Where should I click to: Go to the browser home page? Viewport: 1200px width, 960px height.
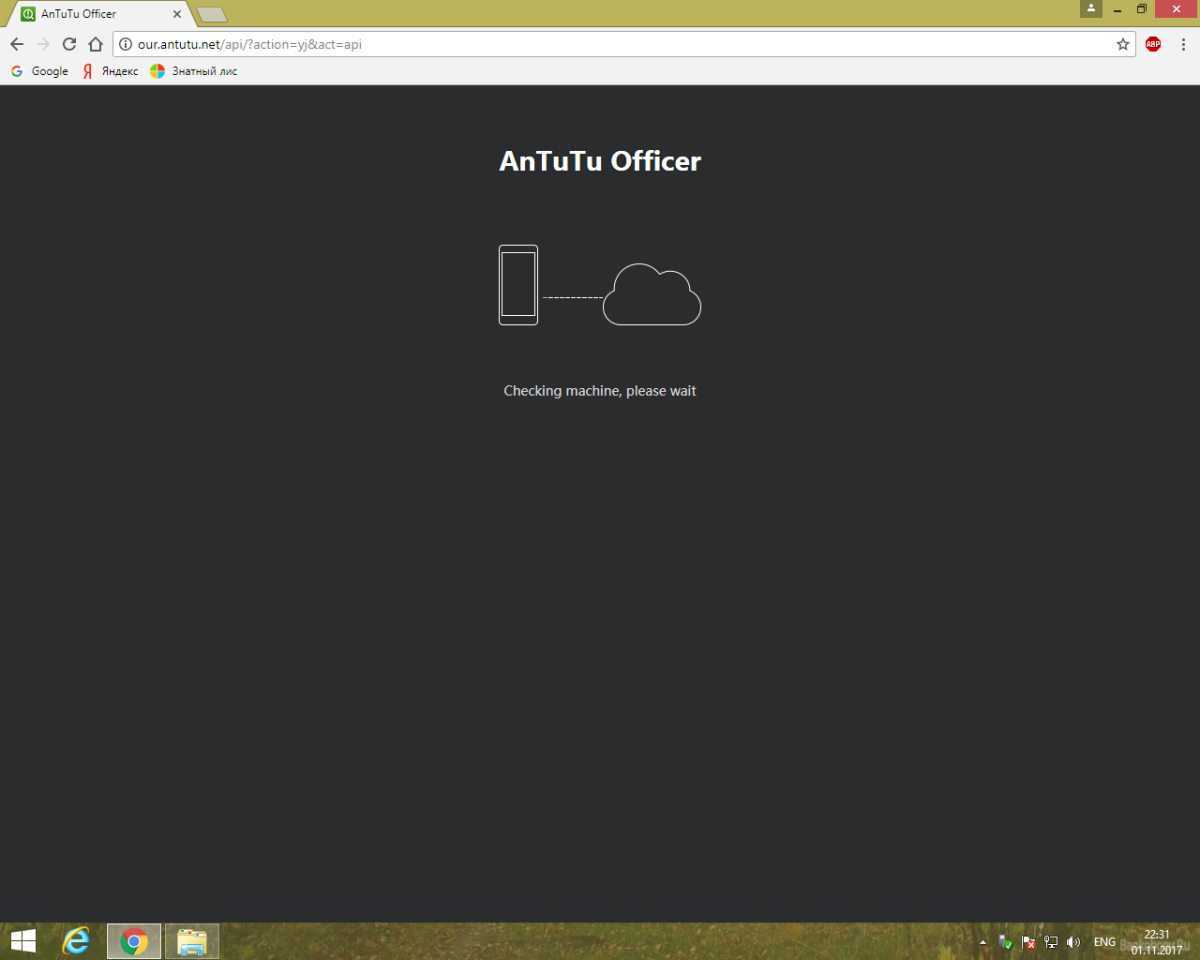coord(95,44)
